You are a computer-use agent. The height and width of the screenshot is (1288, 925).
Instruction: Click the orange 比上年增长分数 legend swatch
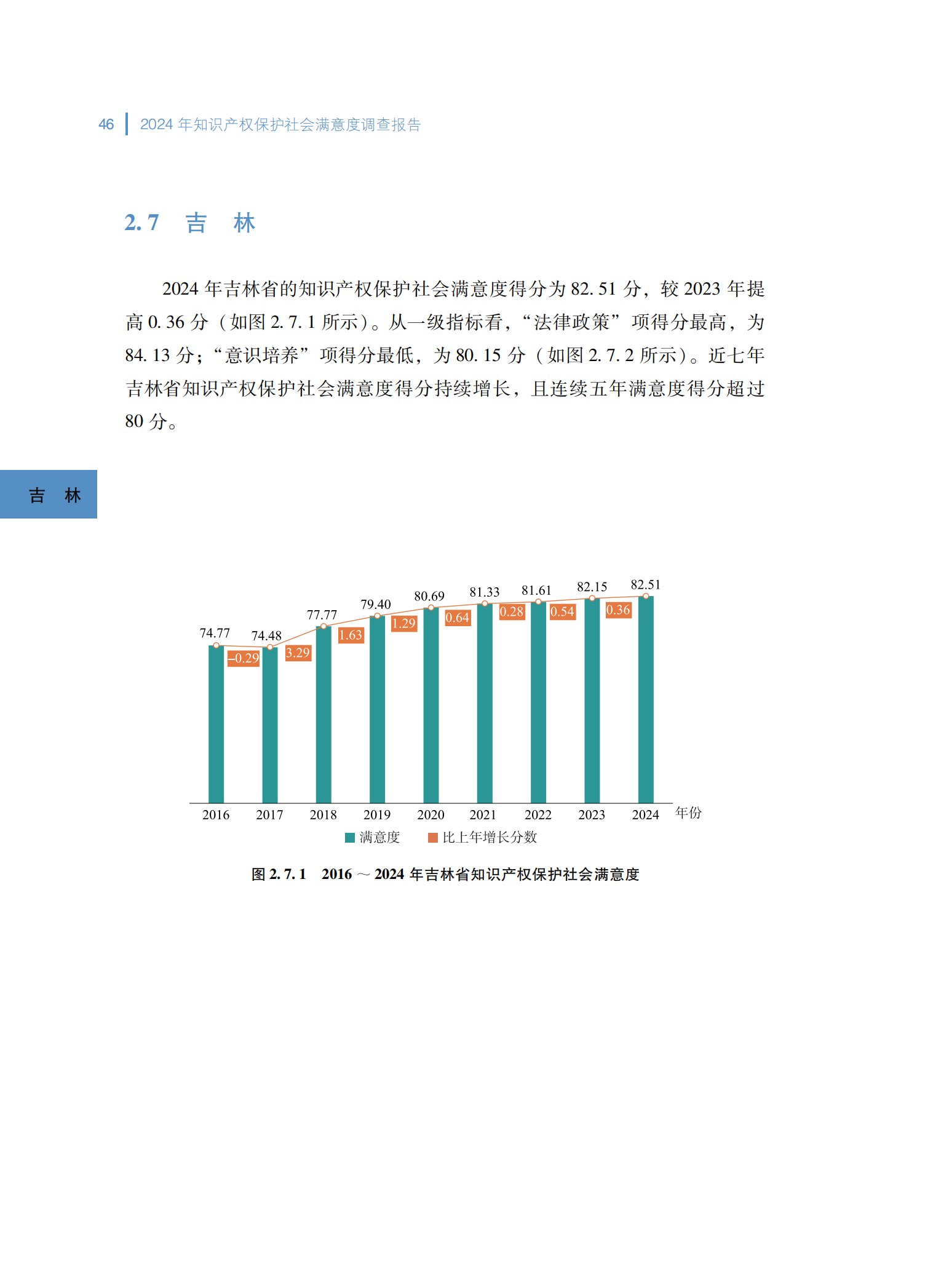tap(432, 837)
